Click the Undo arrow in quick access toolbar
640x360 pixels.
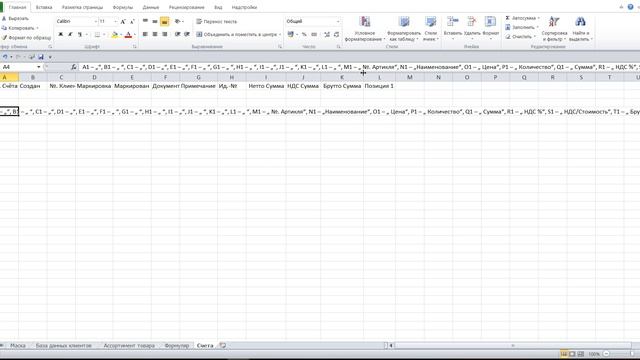point(5,57)
